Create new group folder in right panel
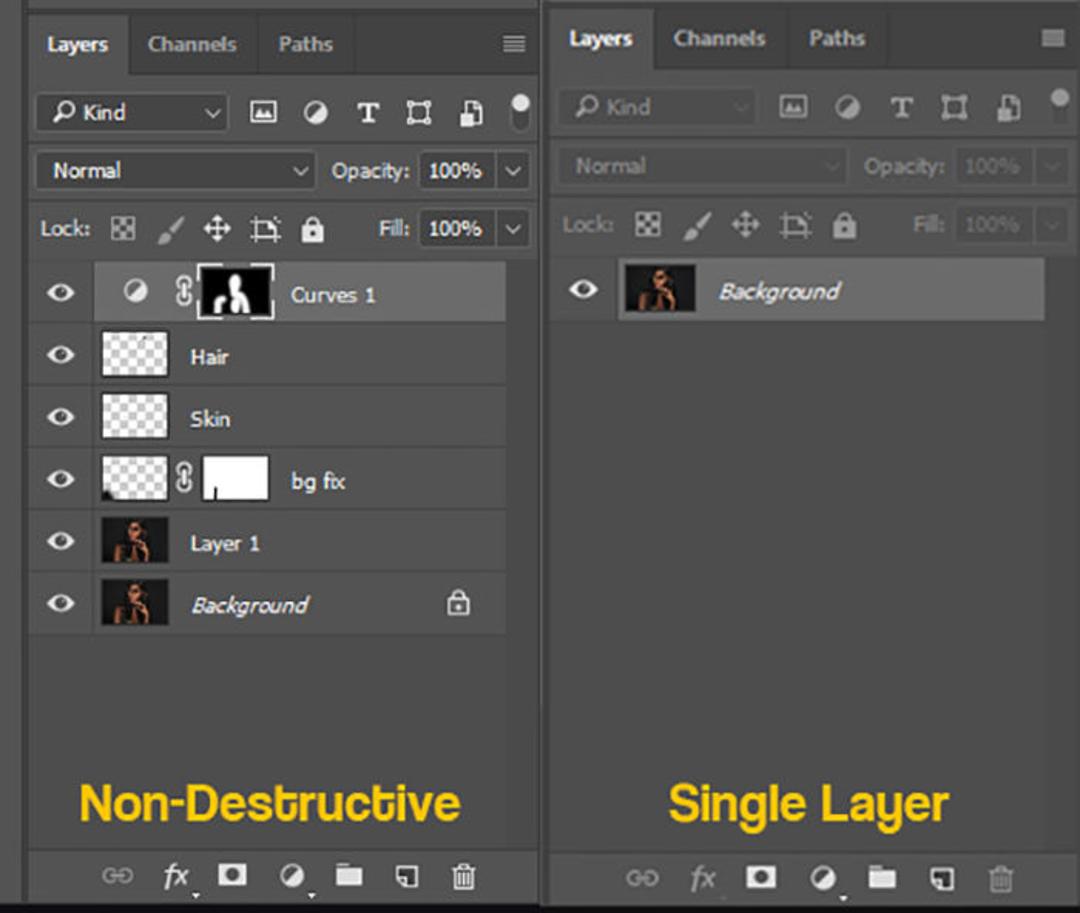 point(882,877)
